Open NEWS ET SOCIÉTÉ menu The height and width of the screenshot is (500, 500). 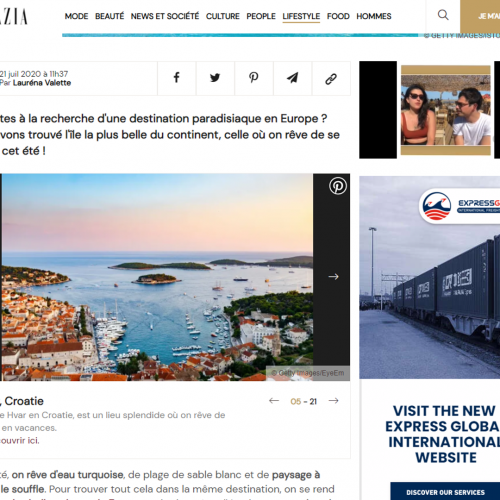[x=165, y=16]
